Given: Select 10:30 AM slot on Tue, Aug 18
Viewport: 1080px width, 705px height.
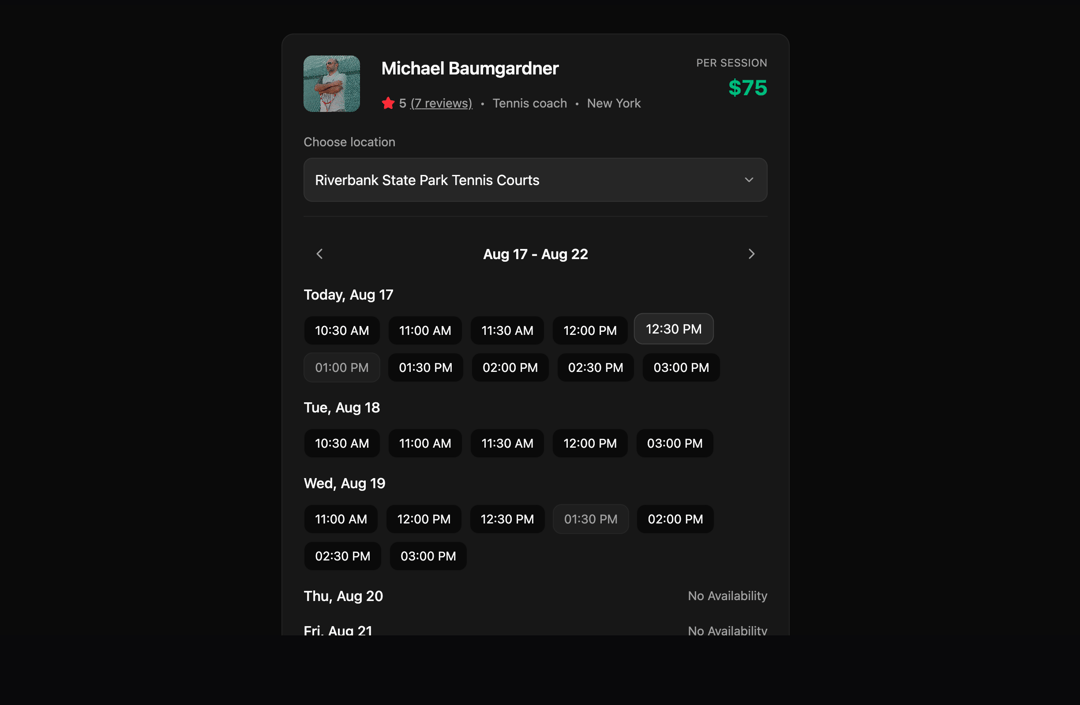Looking at the screenshot, I should [342, 443].
